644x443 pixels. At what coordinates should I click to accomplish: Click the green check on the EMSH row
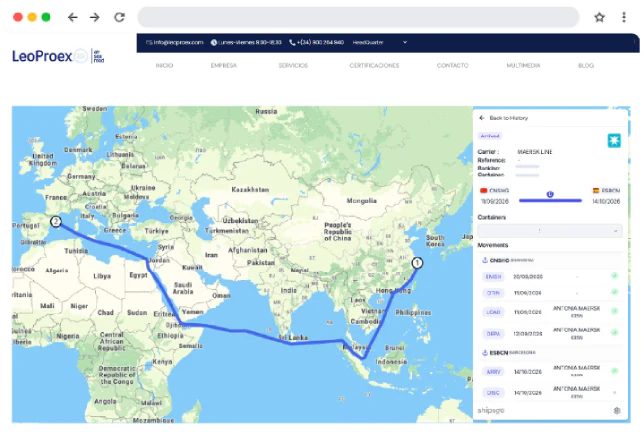[614, 276]
